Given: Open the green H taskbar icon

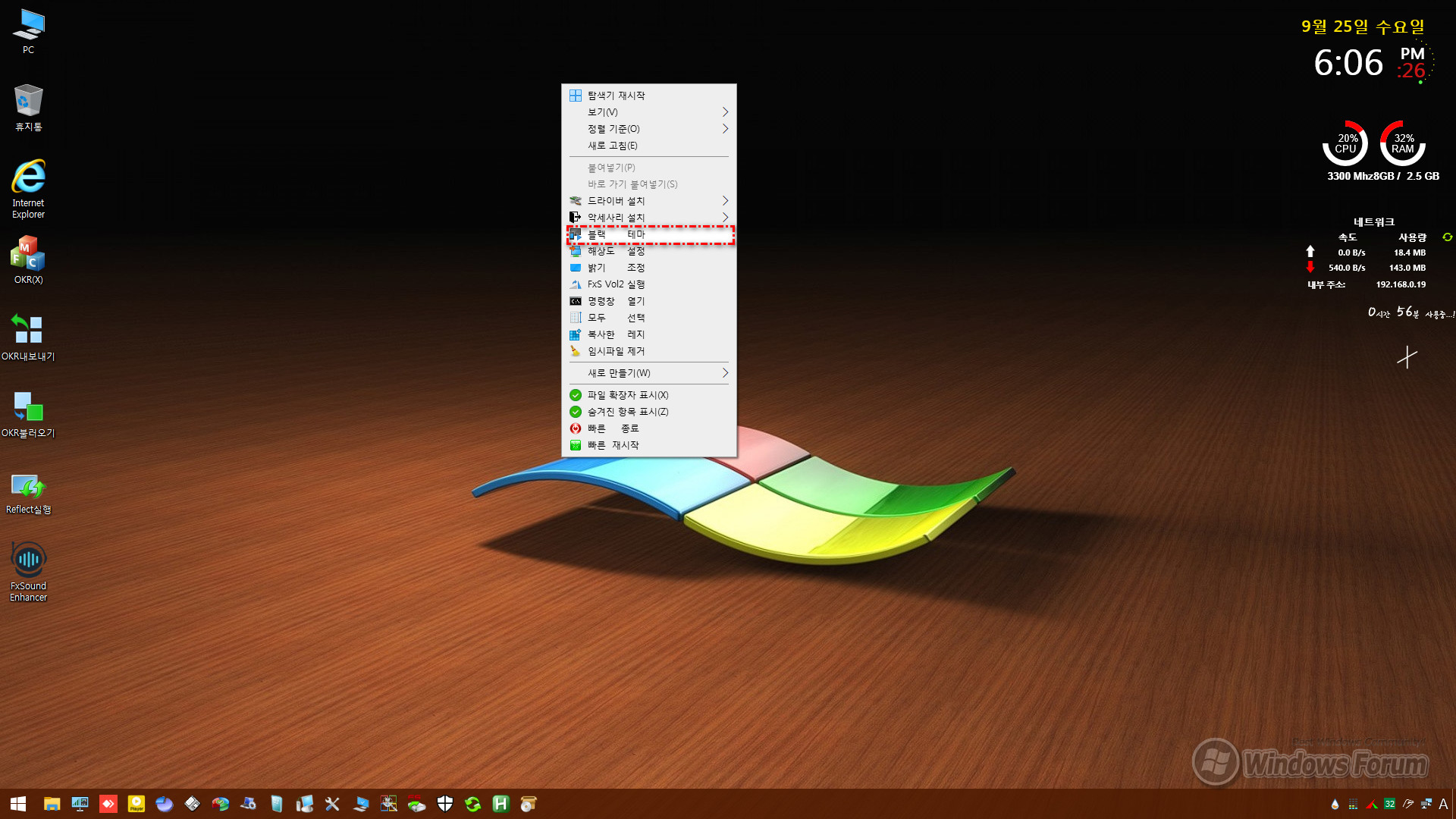Looking at the screenshot, I should [x=500, y=804].
